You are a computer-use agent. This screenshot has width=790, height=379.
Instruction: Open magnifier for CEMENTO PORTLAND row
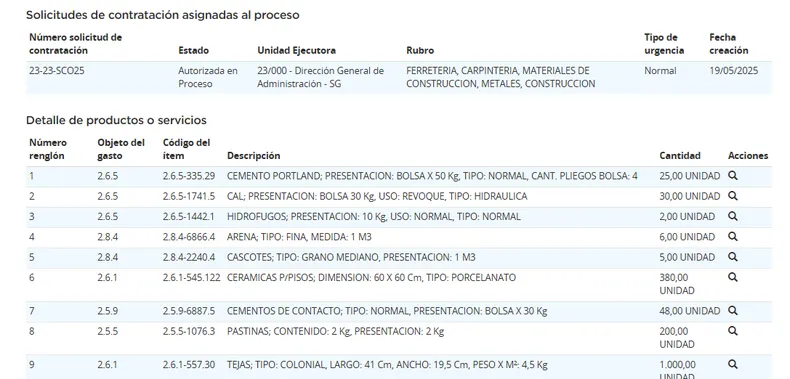tap(733, 176)
